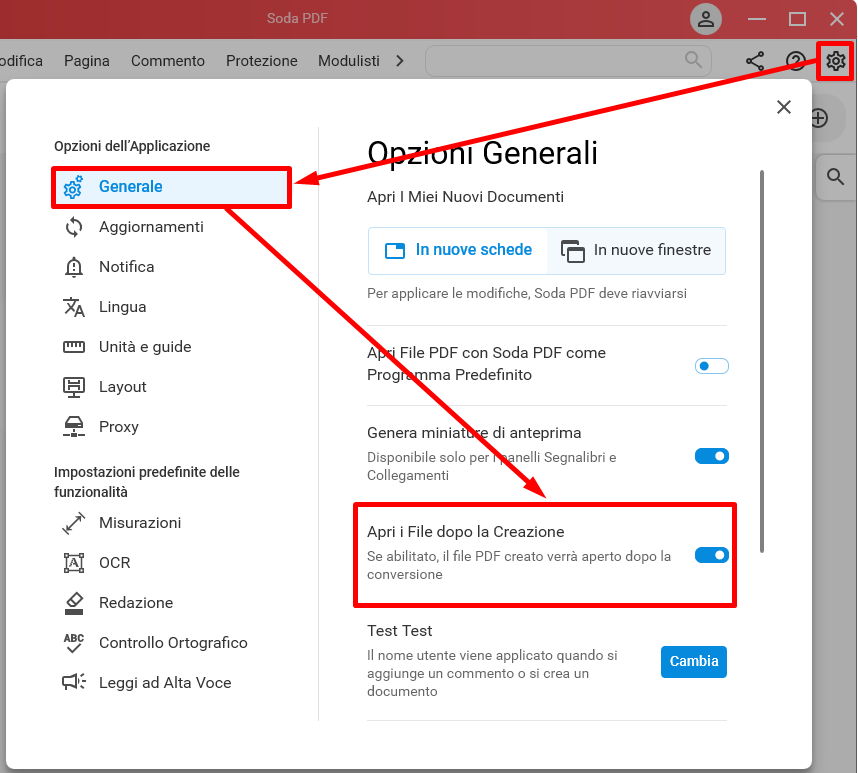Switch to the Modulisti tab
The height and width of the screenshot is (773, 858).
tap(349, 61)
